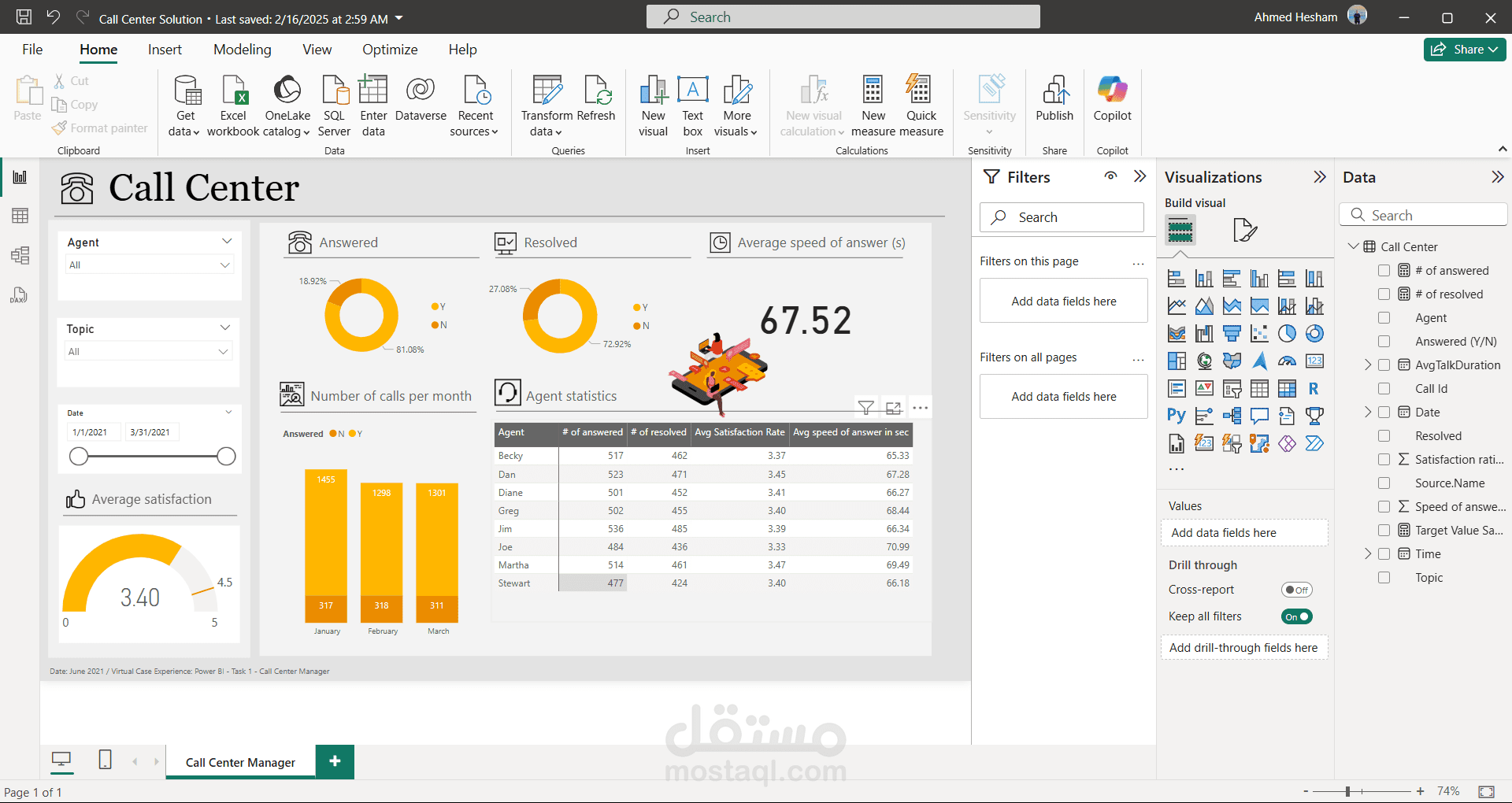This screenshot has width=1512, height=803.
Task: Add a new report page
Action: [335, 761]
